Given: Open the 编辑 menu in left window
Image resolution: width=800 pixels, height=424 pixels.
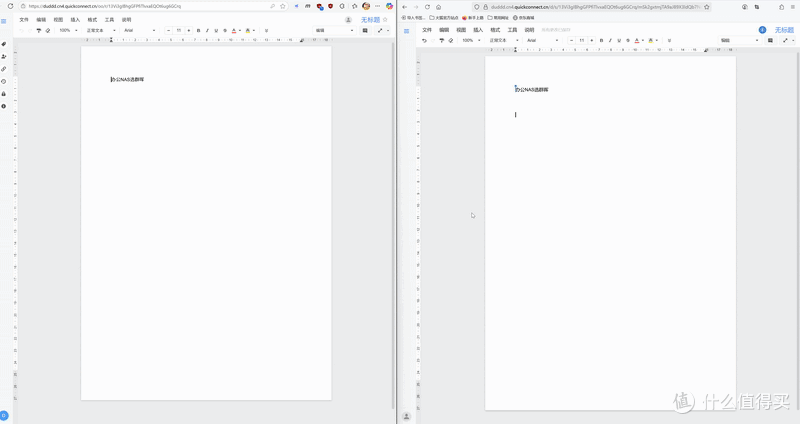Looking at the screenshot, I should coord(41,20).
